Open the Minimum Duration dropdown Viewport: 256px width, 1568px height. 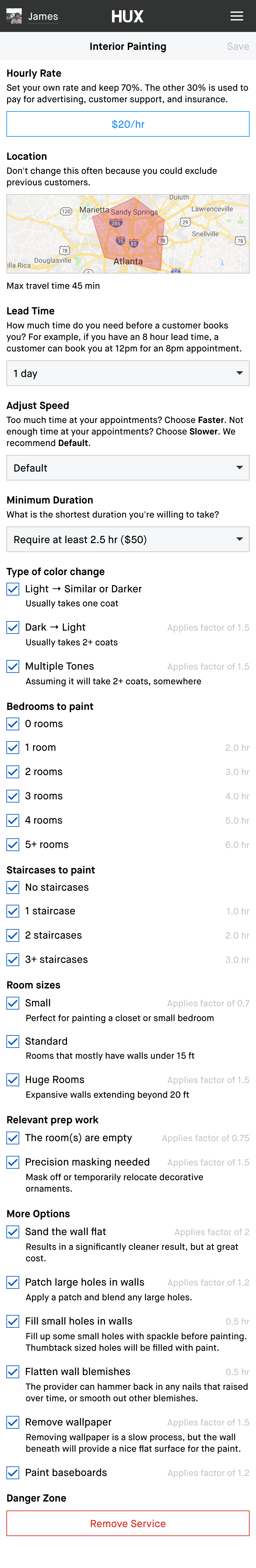coord(128,539)
